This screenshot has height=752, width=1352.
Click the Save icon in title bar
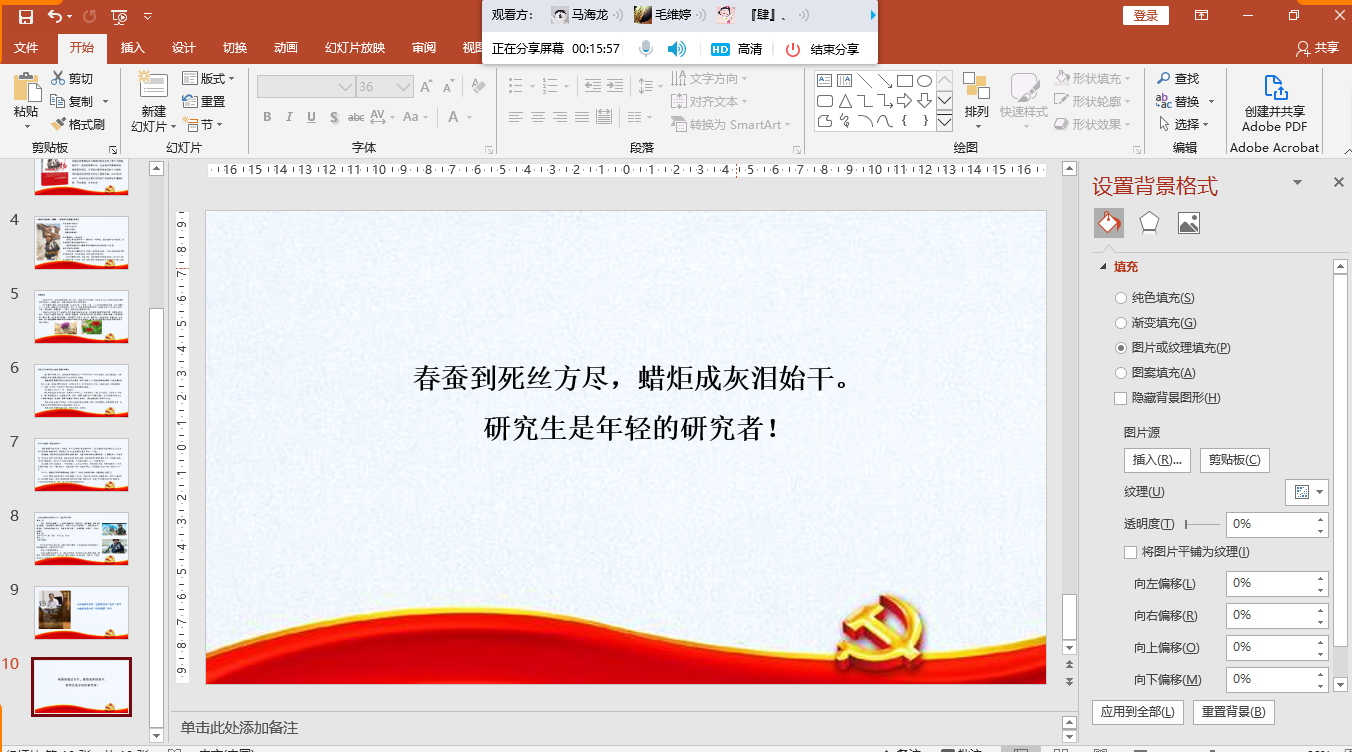click(x=26, y=16)
